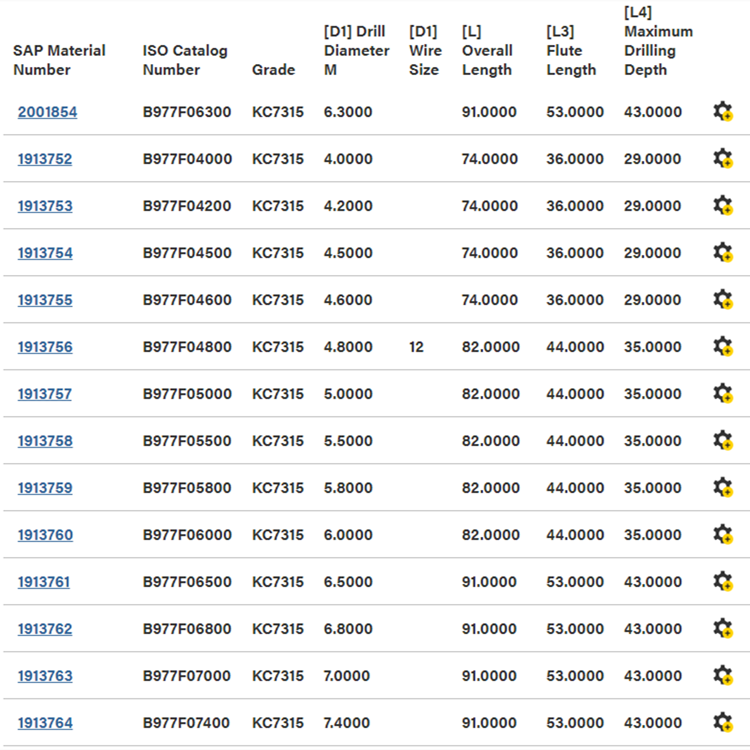
Task: Click Maximum Drilling Depth column header
Action: 658,41
